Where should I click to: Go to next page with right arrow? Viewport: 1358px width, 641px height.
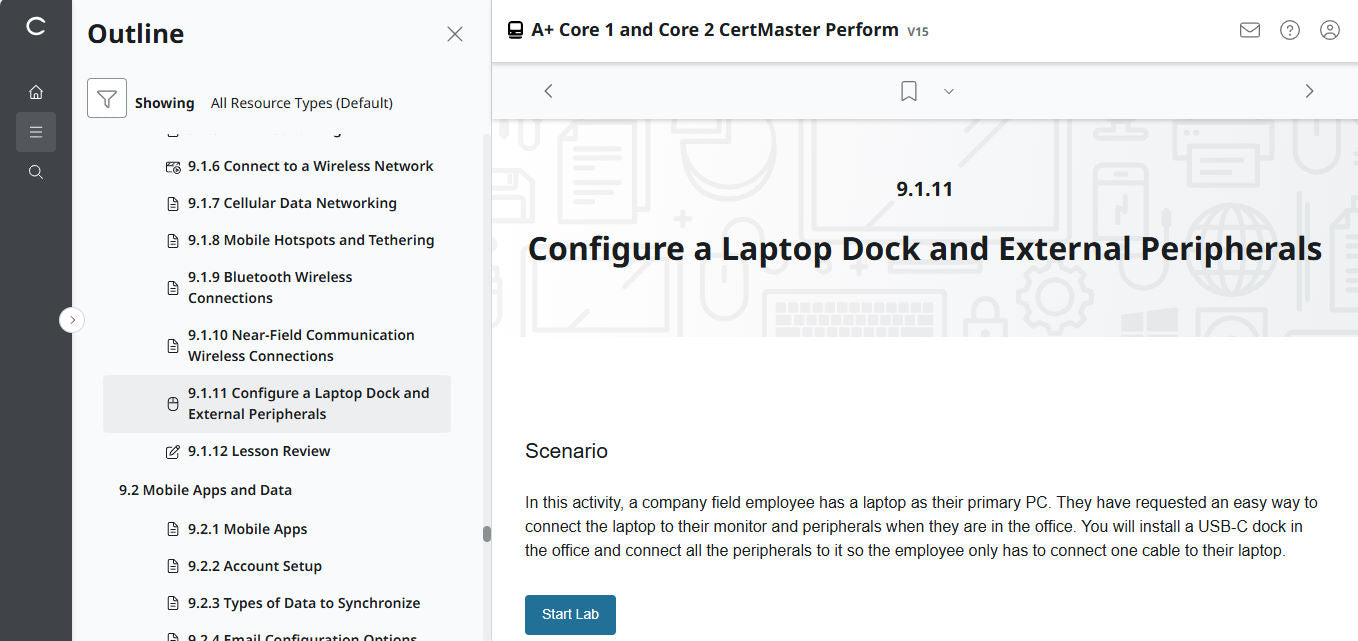pyautogui.click(x=1309, y=90)
